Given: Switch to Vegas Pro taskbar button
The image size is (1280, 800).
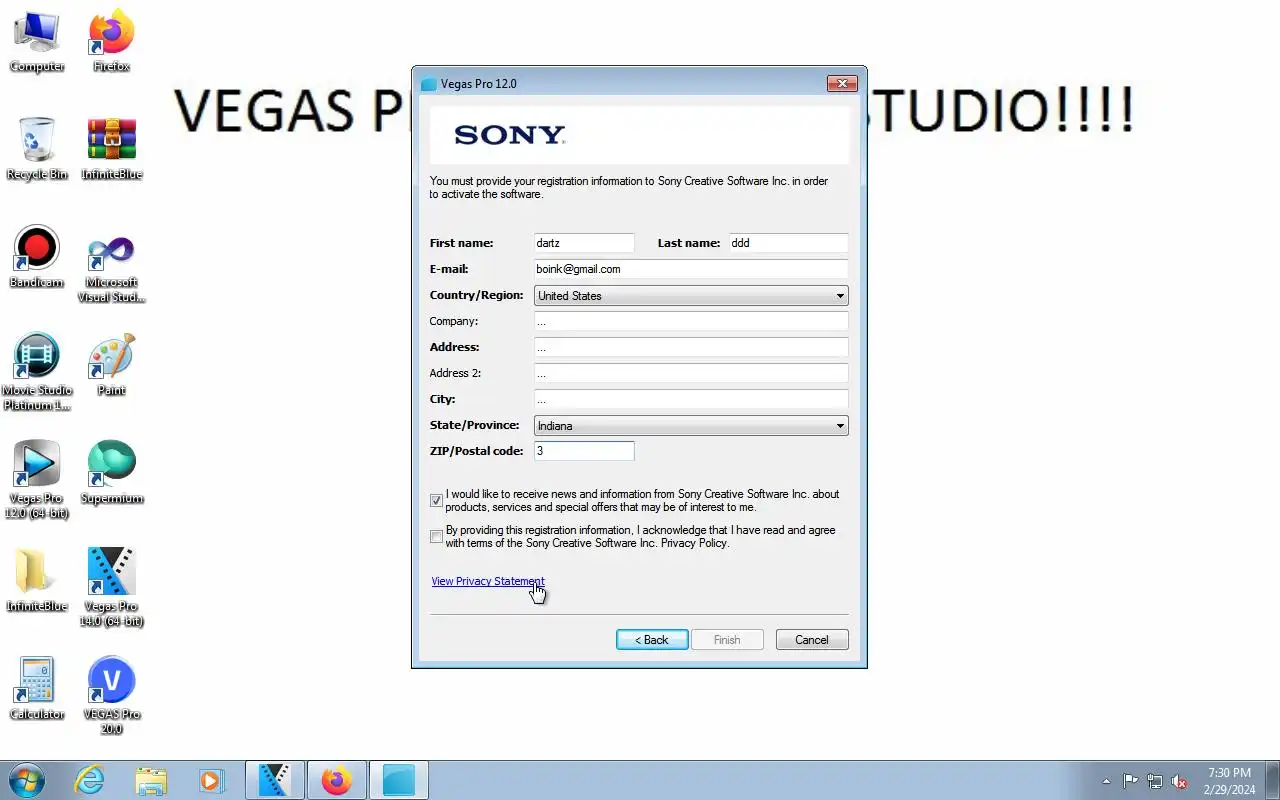Looking at the screenshot, I should [x=274, y=780].
